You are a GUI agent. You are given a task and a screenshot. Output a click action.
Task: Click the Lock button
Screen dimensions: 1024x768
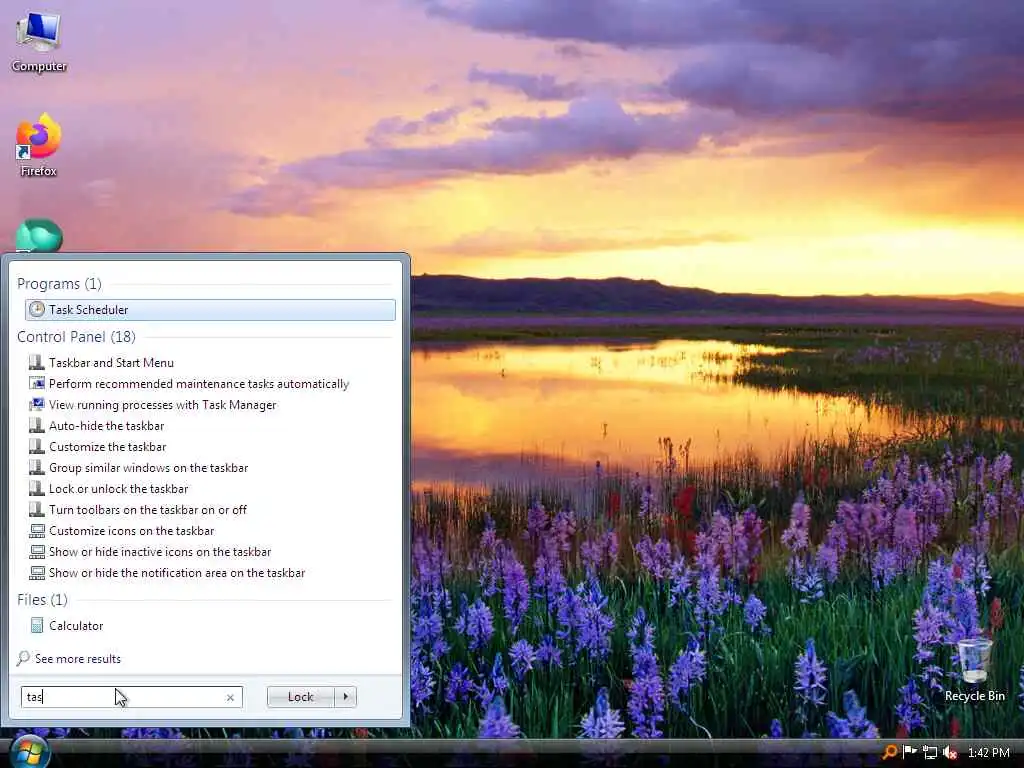tap(300, 697)
